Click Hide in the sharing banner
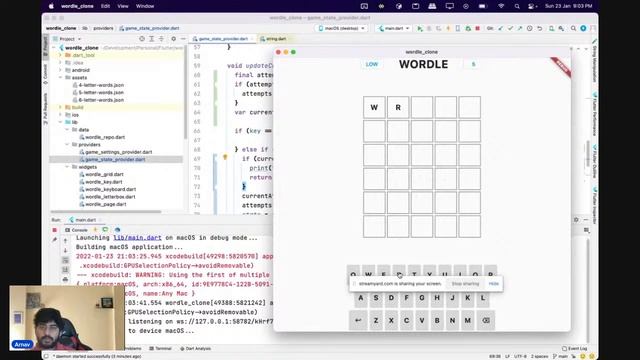This screenshot has height=360, width=640. 494,284
